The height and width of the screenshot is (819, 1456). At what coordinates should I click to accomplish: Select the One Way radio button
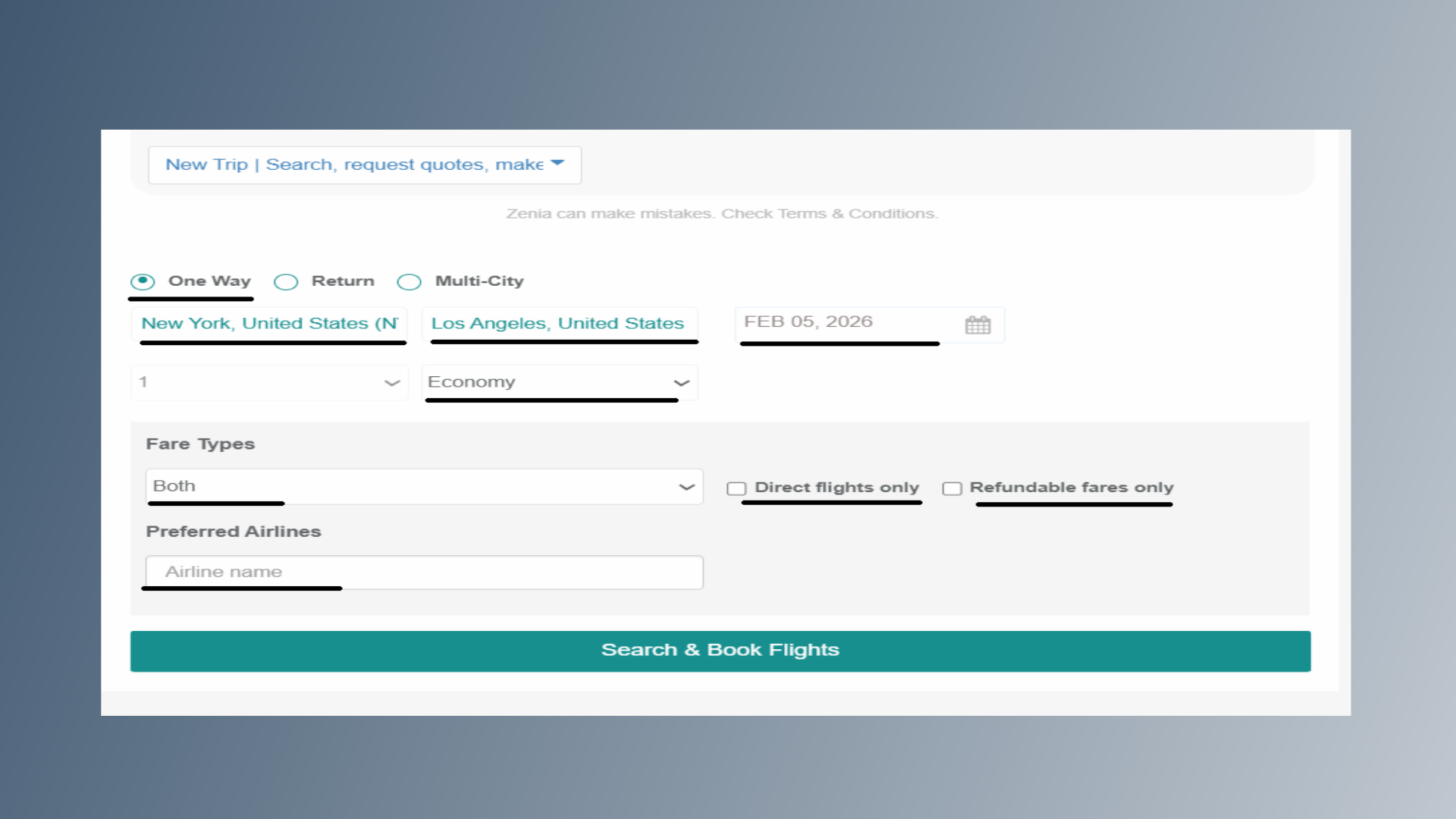coord(143,281)
